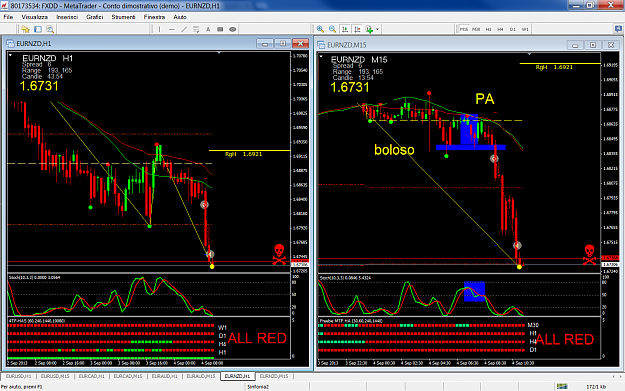Restore the EURNZD,M15 chart window
625x391 pixels.
tap(593, 45)
